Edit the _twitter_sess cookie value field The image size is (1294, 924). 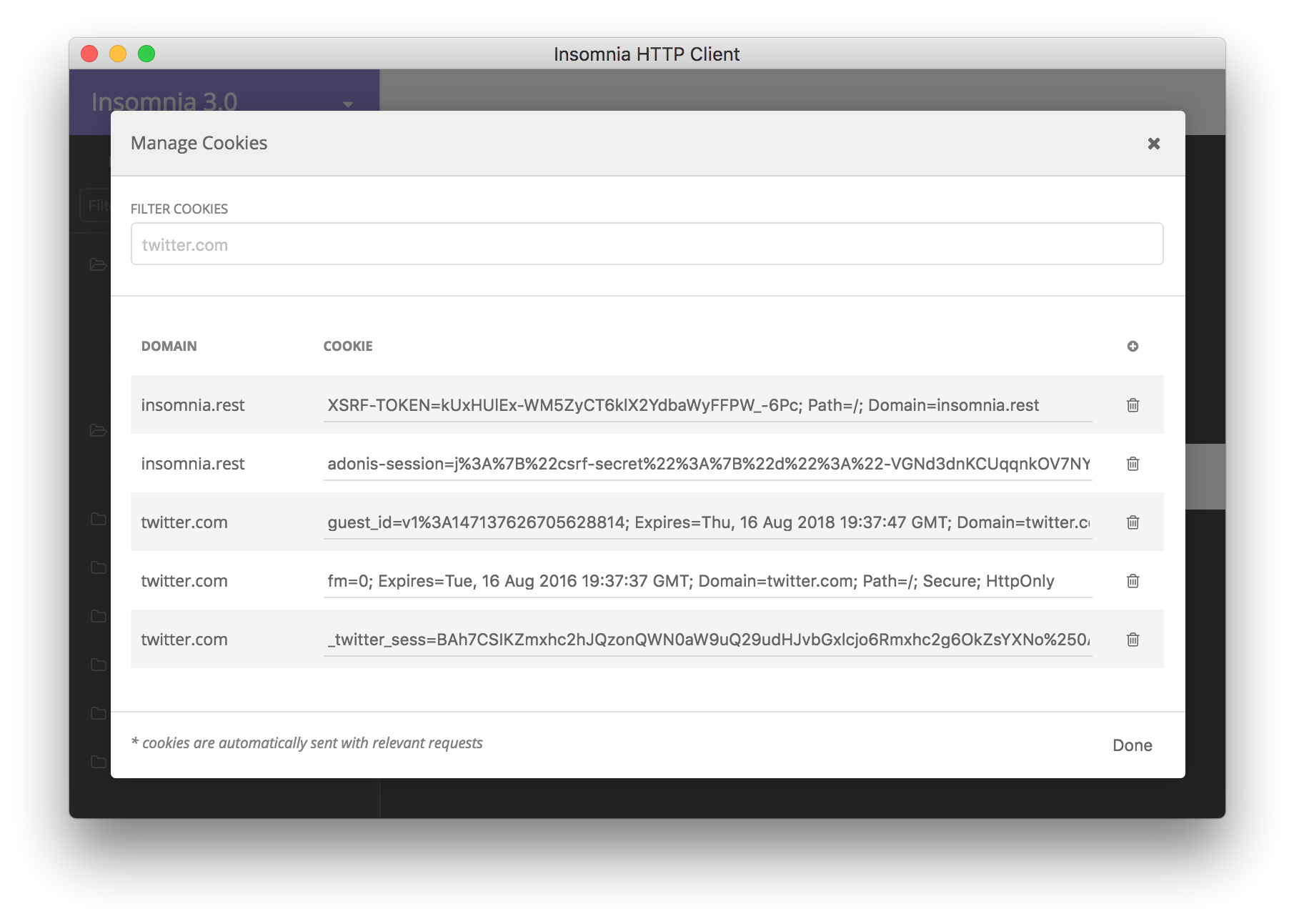707,640
